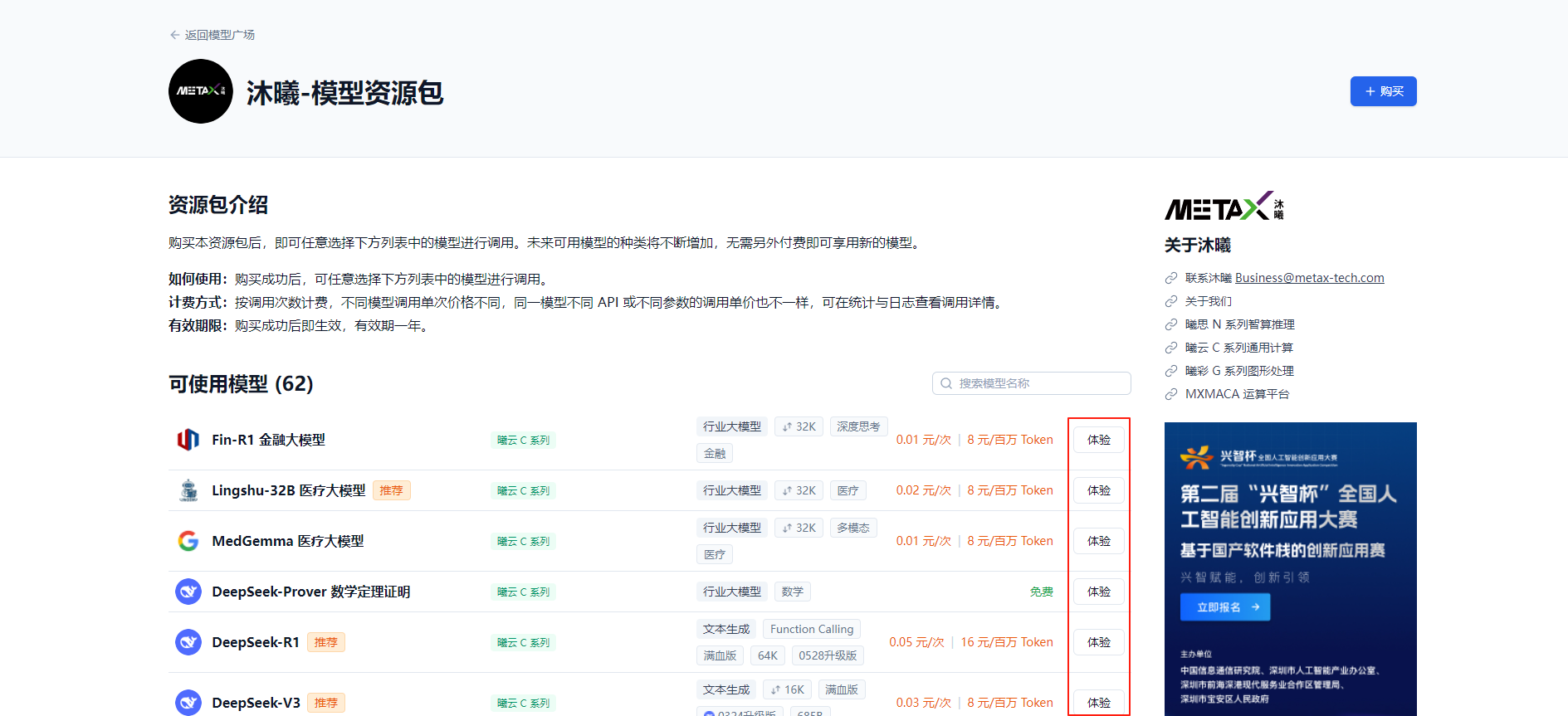Screen dimensions: 1568x716
Task: Click DeepSeek-R1 model name
Action: pos(255,642)
